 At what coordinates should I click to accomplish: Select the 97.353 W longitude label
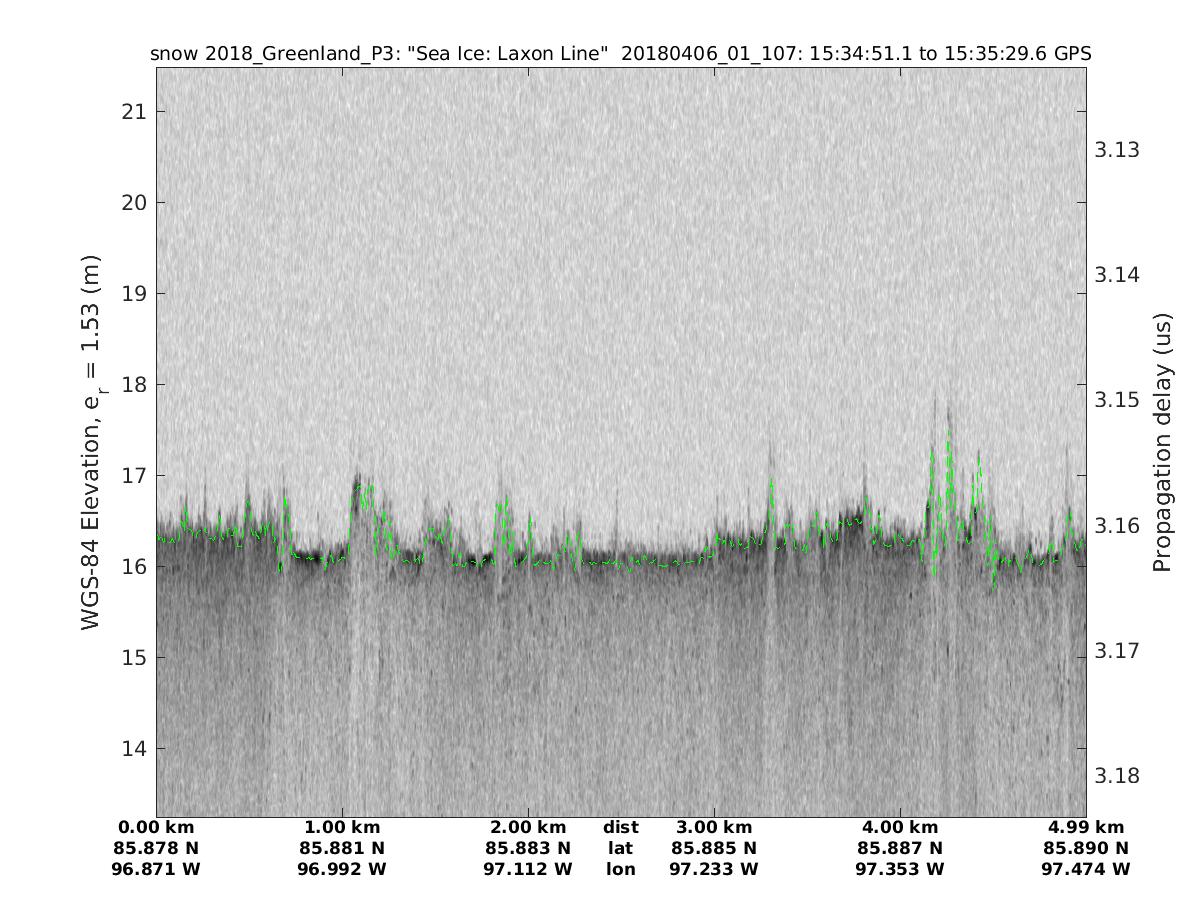[900, 869]
